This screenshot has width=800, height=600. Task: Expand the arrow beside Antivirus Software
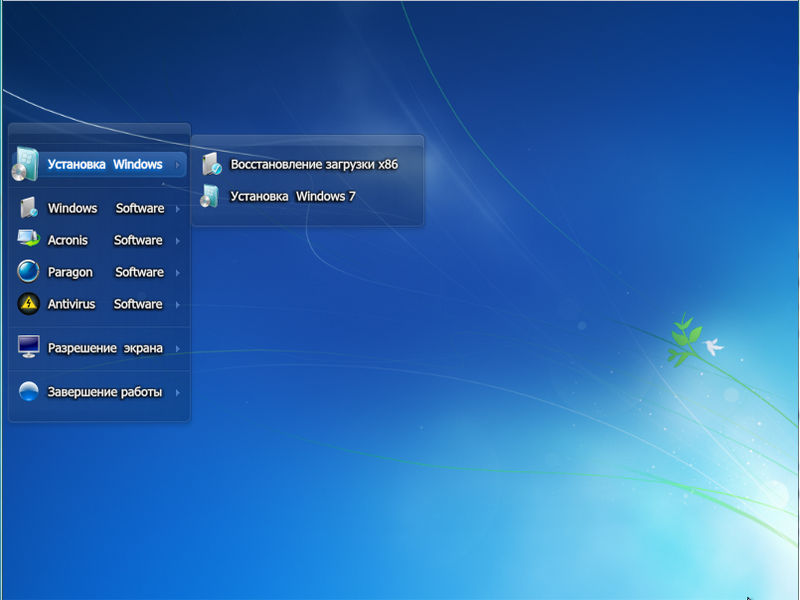point(178,305)
